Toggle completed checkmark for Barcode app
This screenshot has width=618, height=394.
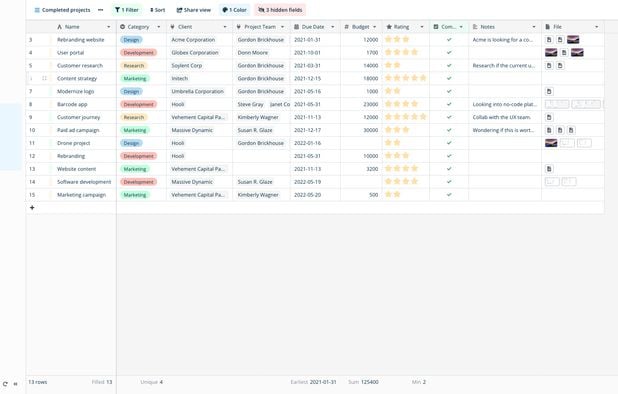[x=449, y=104]
